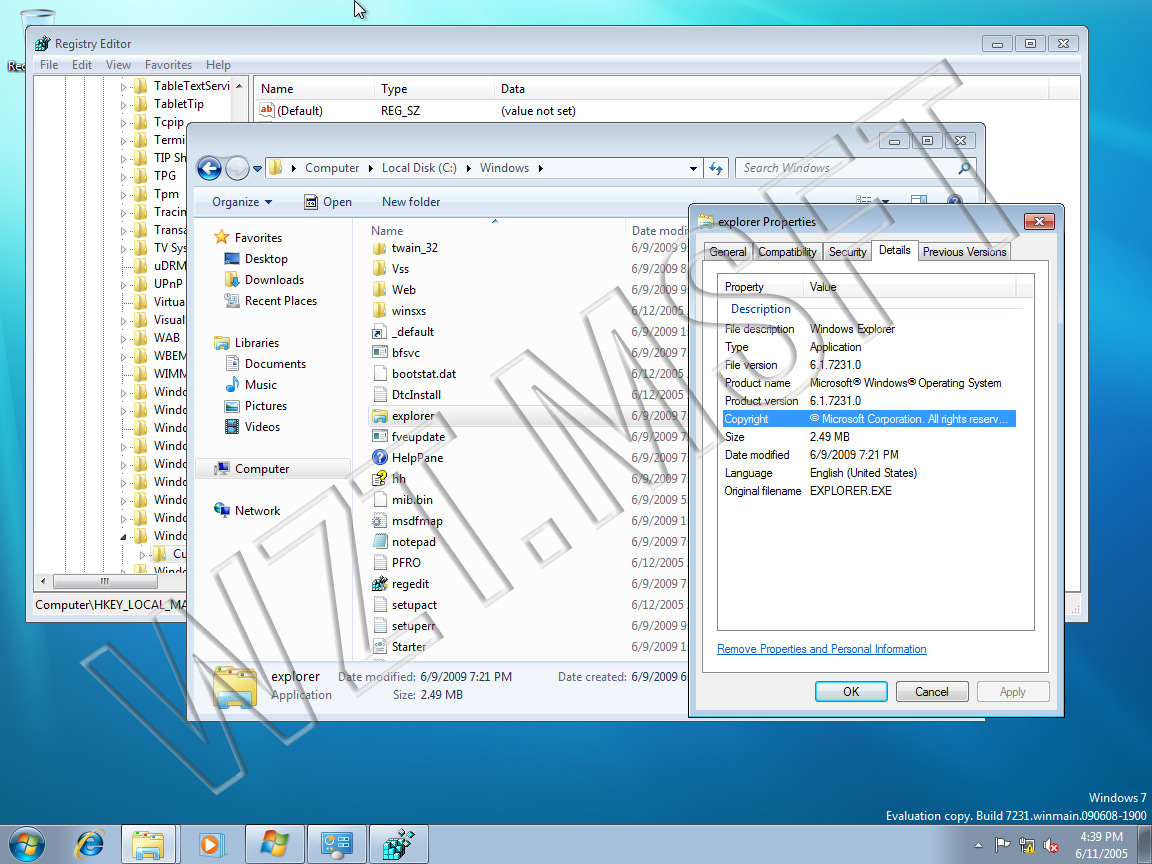
Task: Click the taskbar clock showing 4:39 PM
Action: (x=1101, y=845)
